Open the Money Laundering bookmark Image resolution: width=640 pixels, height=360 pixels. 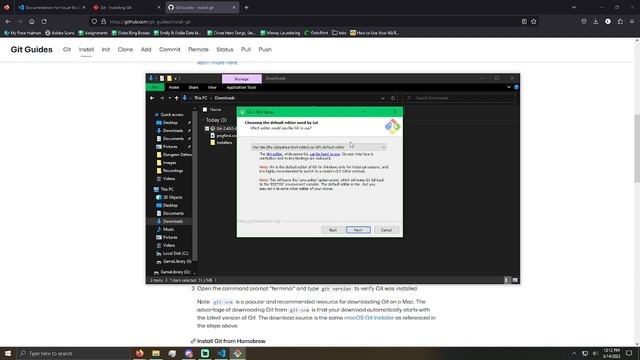click(x=280, y=33)
